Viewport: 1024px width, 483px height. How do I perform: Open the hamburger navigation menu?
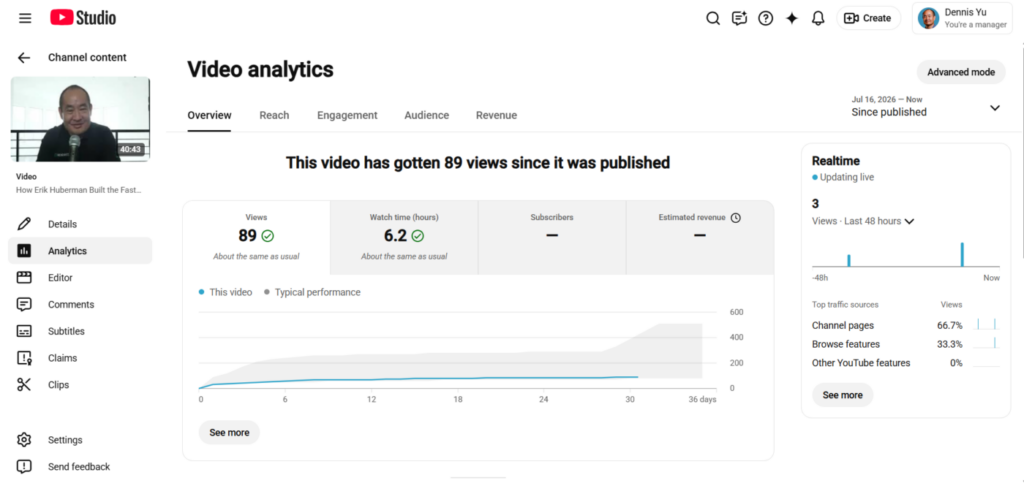tap(25, 18)
